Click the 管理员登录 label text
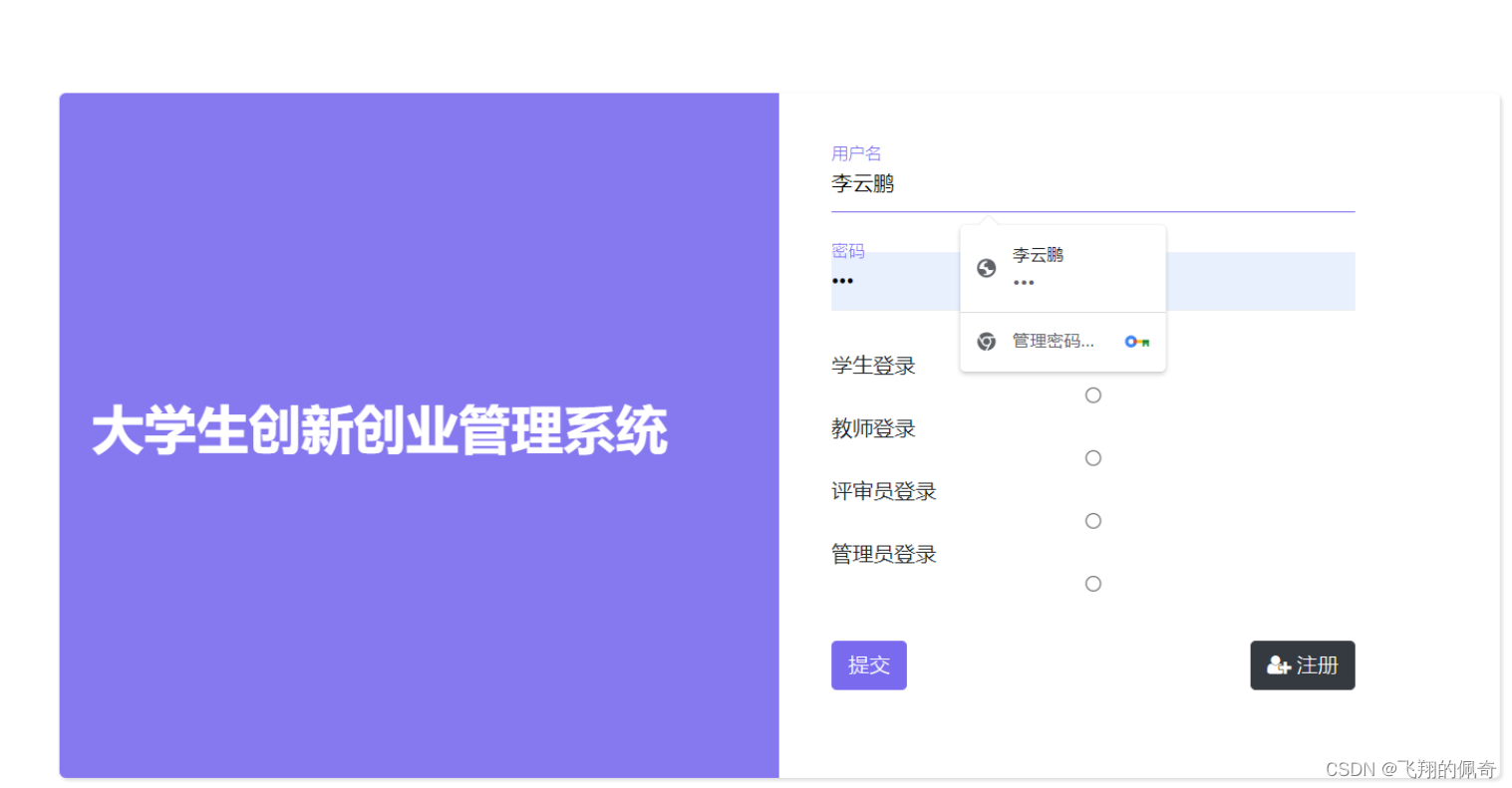Viewport: 1512px width, 788px height. point(884,554)
